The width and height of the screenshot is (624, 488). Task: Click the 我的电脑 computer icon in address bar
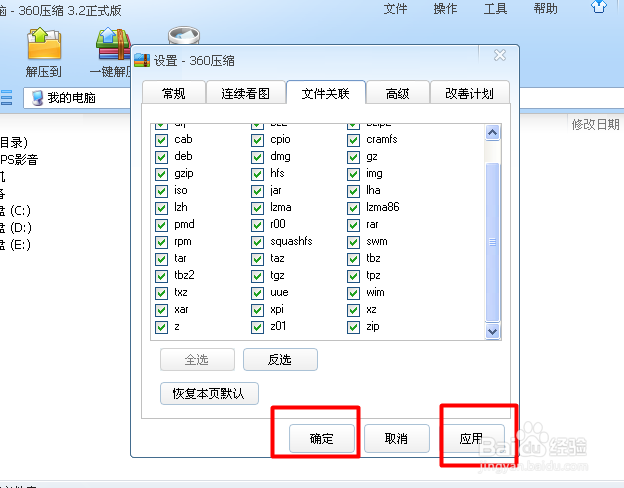coord(37,98)
